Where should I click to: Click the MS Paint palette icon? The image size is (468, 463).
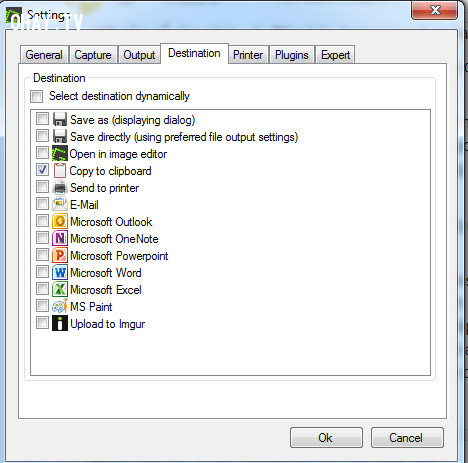coord(60,306)
